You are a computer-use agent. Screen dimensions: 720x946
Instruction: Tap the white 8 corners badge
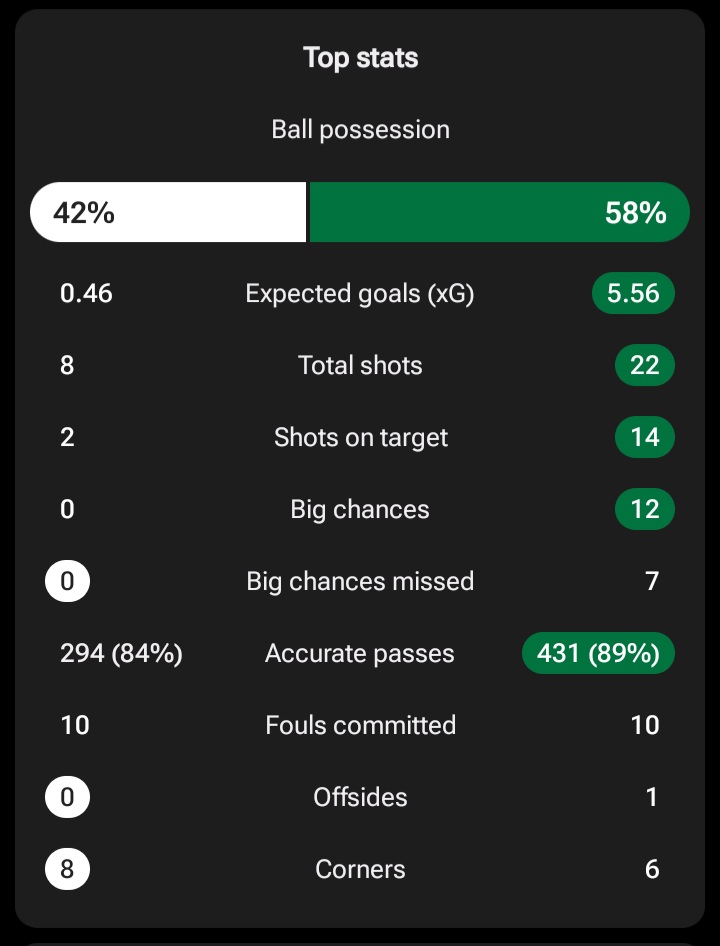pos(67,870)
